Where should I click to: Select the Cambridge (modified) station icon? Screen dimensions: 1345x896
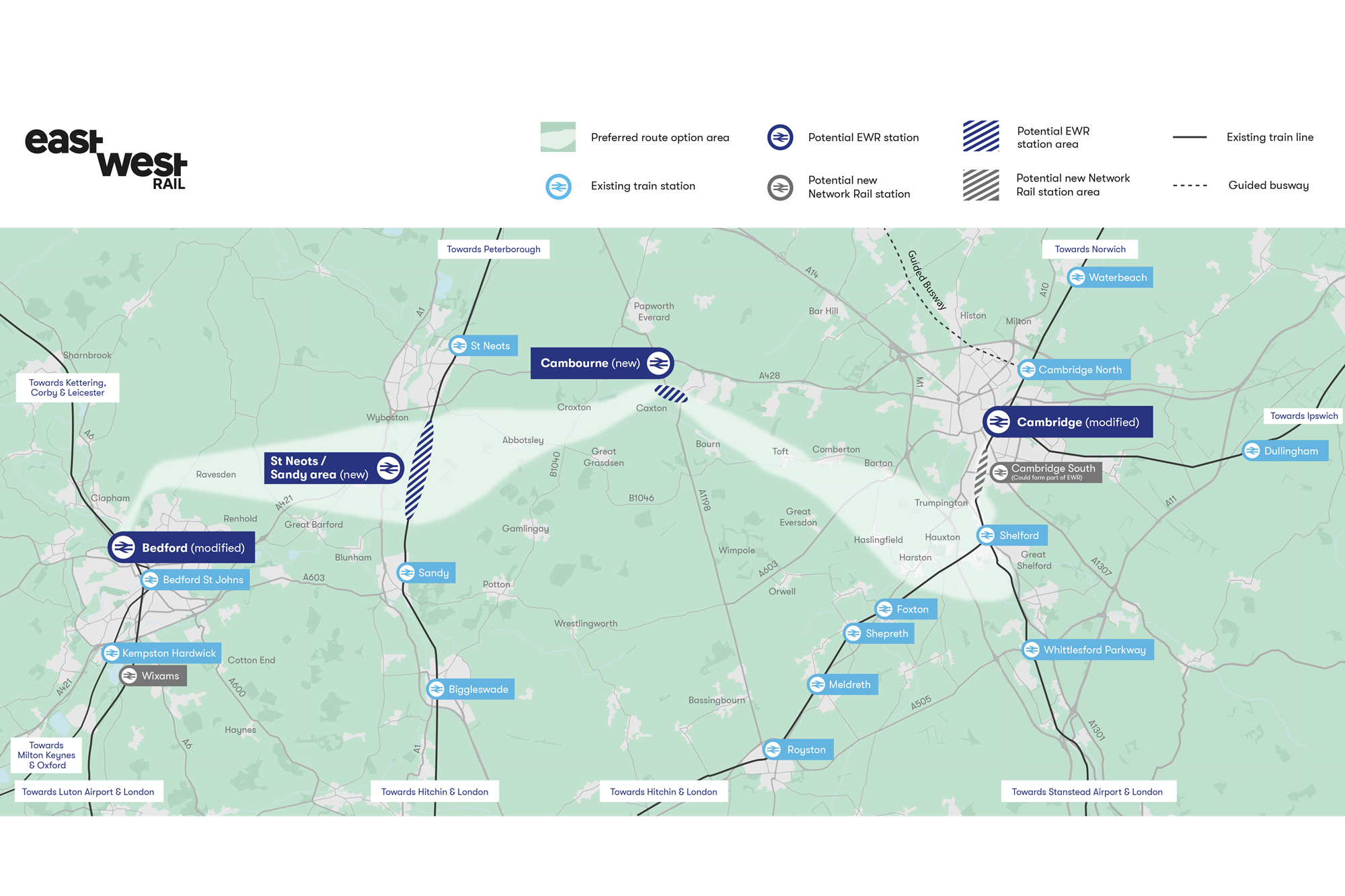click(x=998, y=421)
